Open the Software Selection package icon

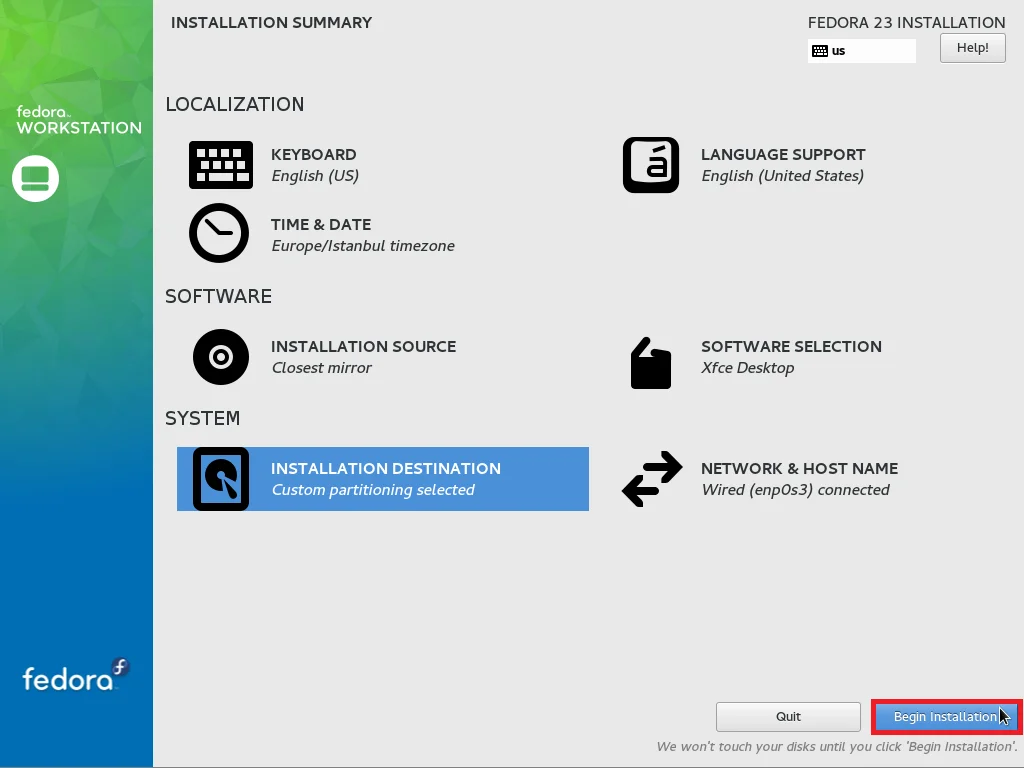tap(650, 363)
